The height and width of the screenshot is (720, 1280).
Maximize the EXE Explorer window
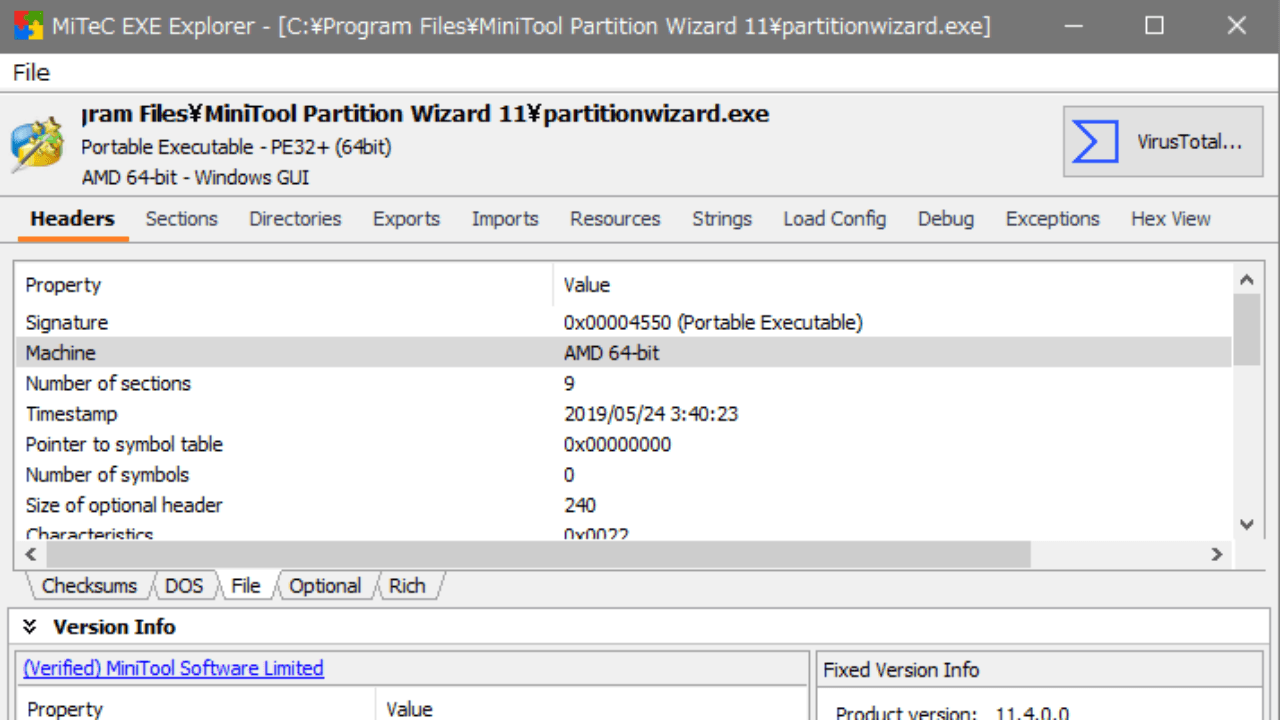(x=1154, y=26)
